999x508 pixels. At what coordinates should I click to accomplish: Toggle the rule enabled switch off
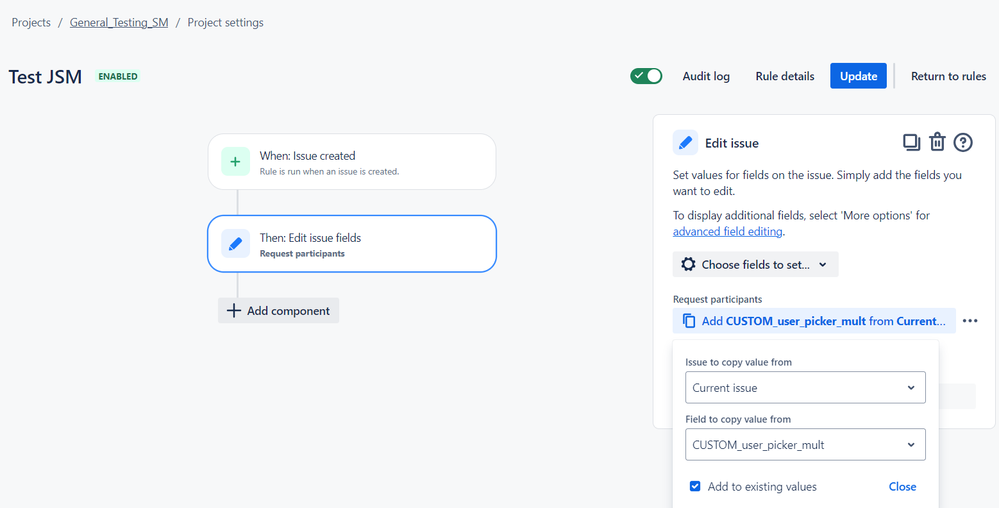646,76
